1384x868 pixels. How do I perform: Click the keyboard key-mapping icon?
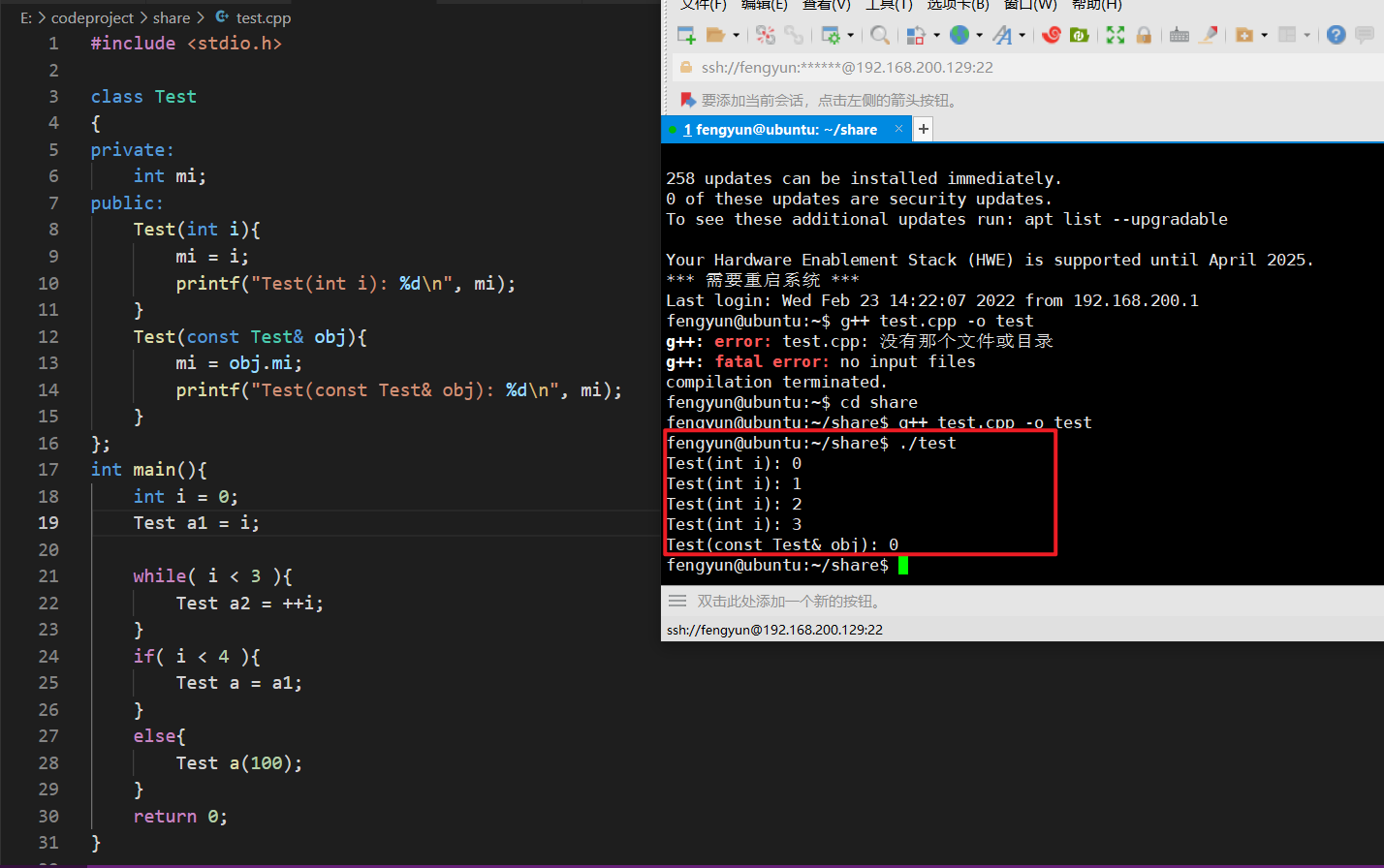1180,35
